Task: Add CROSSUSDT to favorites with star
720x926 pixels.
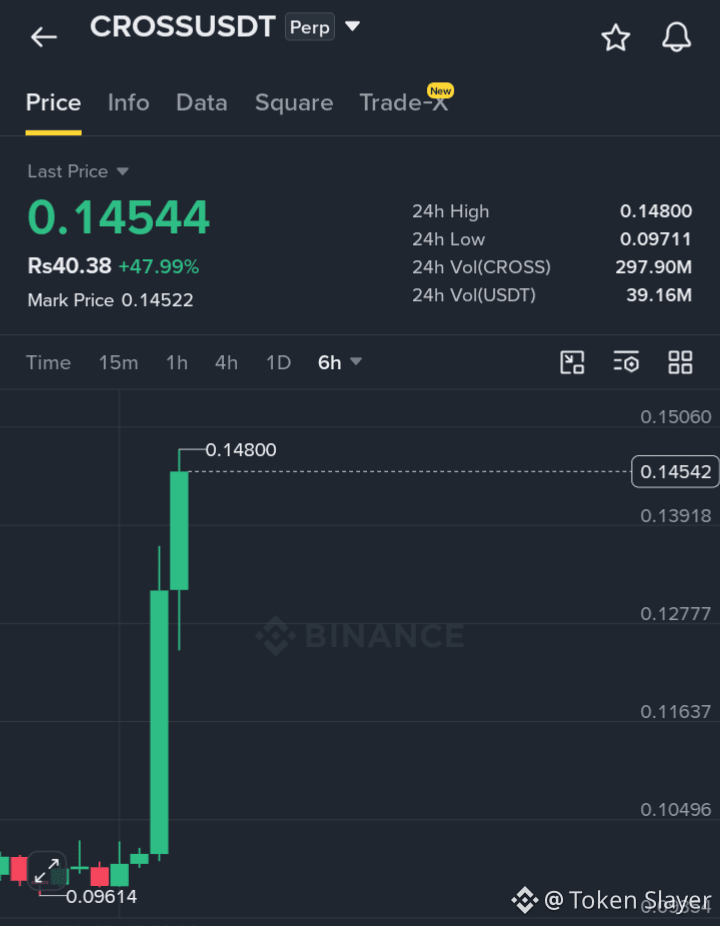Action: coord(615,38)
